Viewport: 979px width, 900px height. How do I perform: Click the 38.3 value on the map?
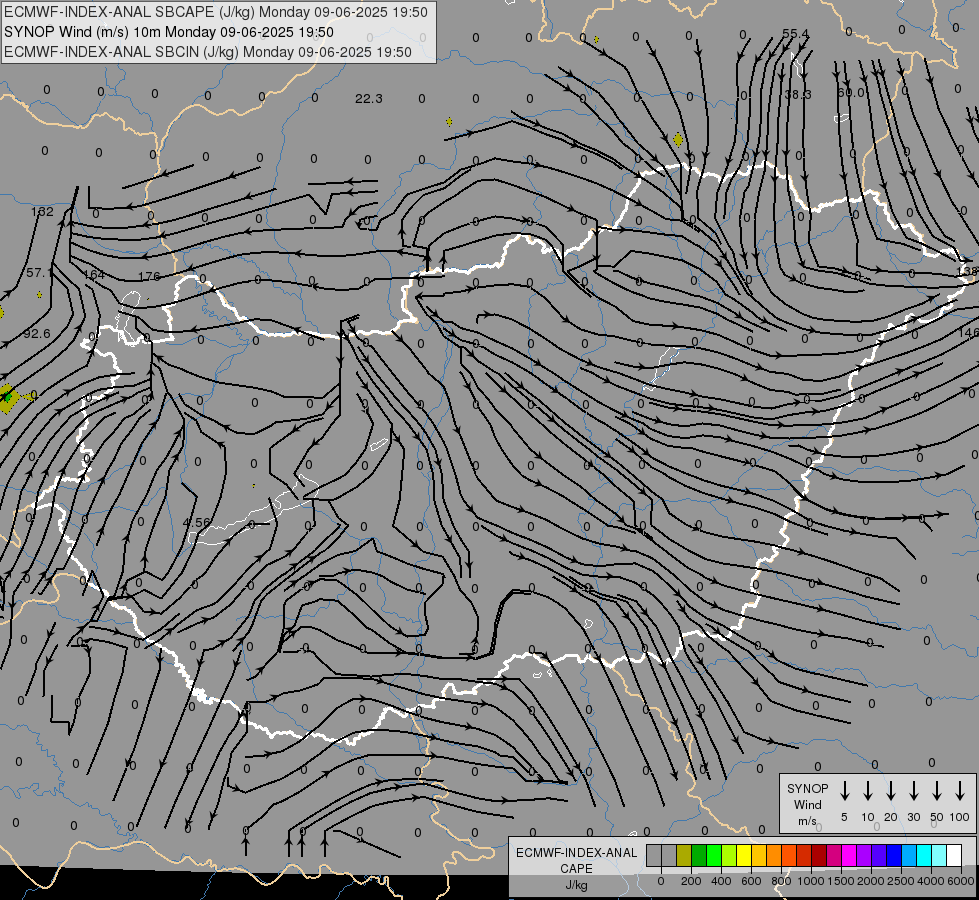[x=798, y=94]
